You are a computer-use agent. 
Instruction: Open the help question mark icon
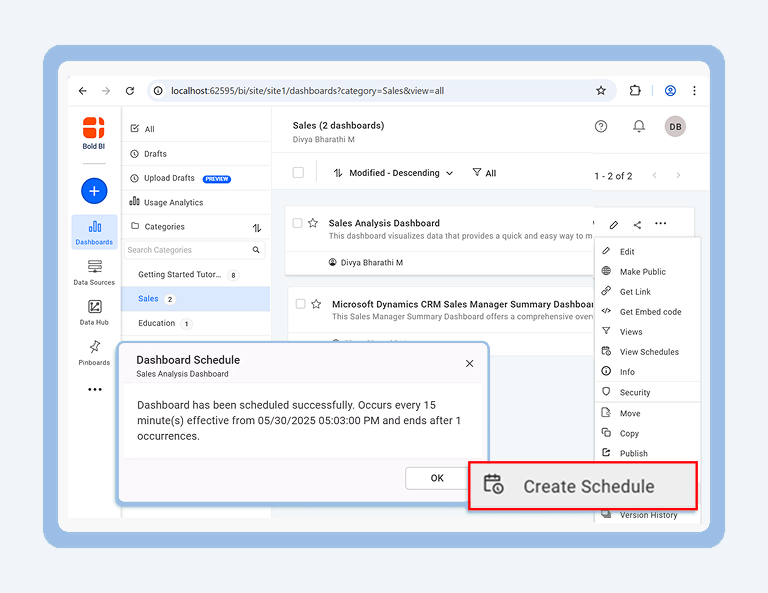pyautogui.click(x=601, y=126)
